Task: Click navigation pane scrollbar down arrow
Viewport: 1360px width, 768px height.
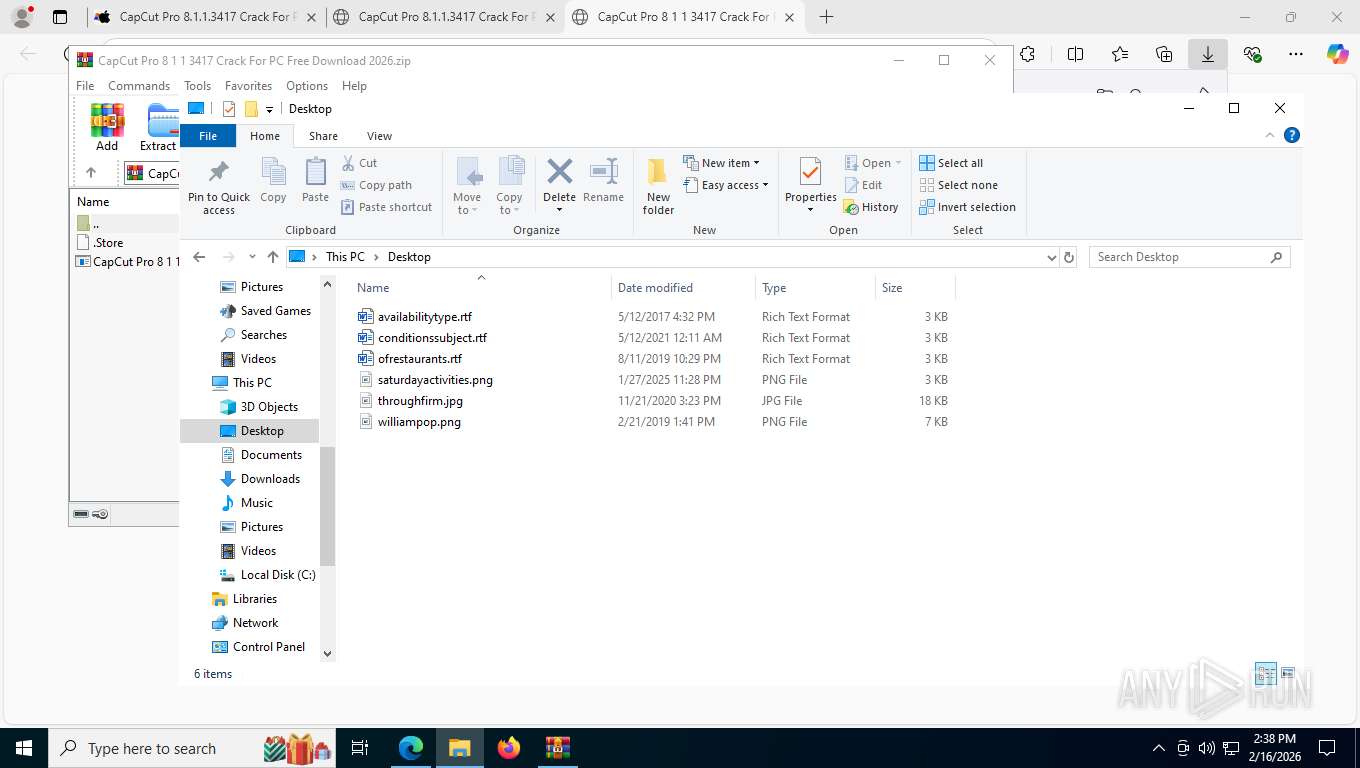Action: 327,653
